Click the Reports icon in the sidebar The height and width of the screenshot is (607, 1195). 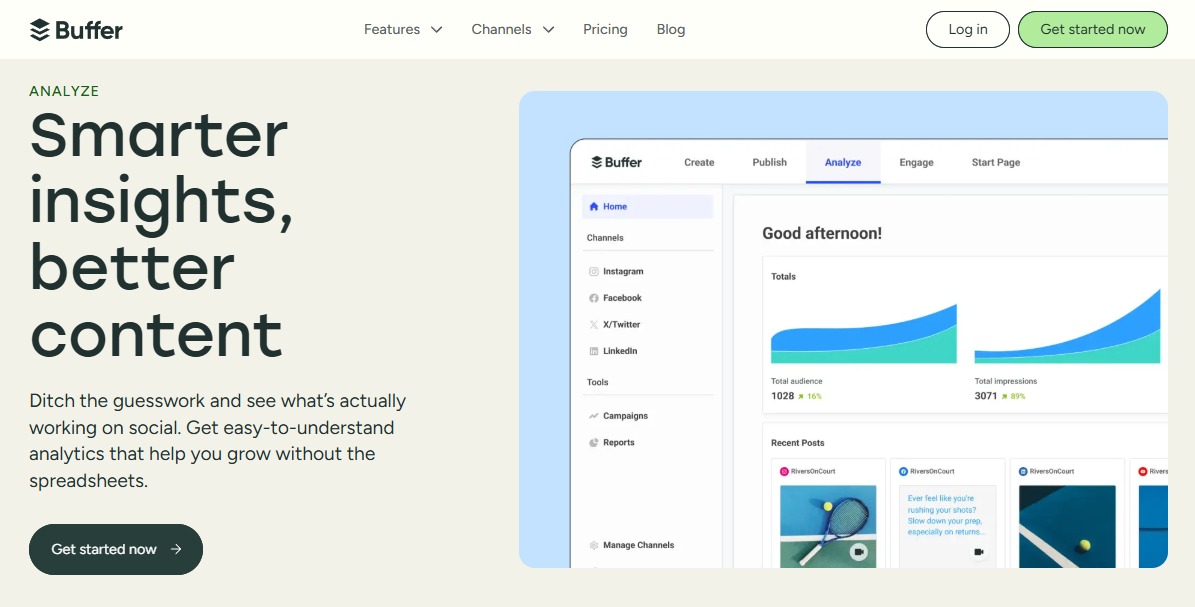(x=594, y=442)
